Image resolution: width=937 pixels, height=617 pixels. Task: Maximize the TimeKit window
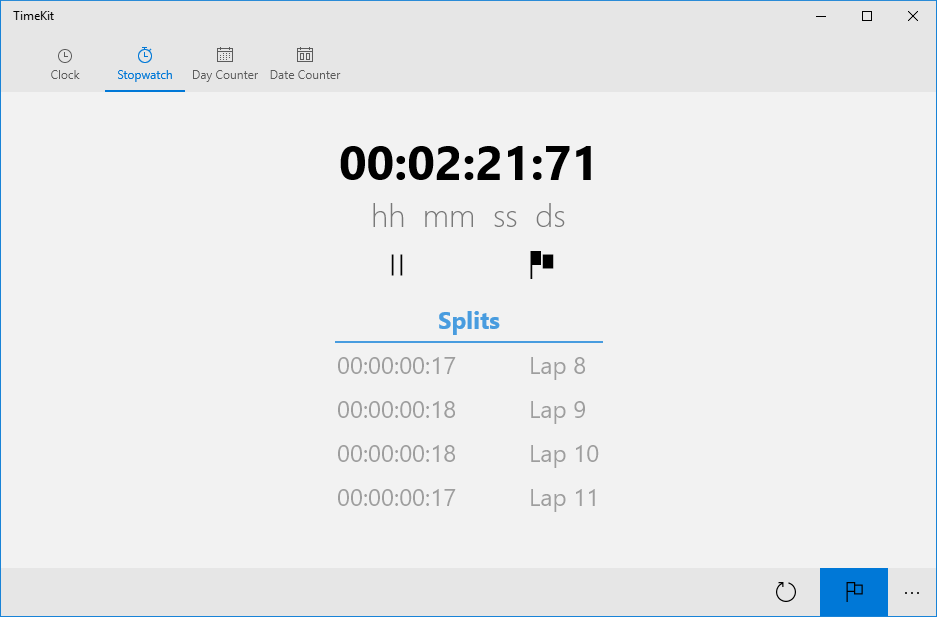click(867, 16)
